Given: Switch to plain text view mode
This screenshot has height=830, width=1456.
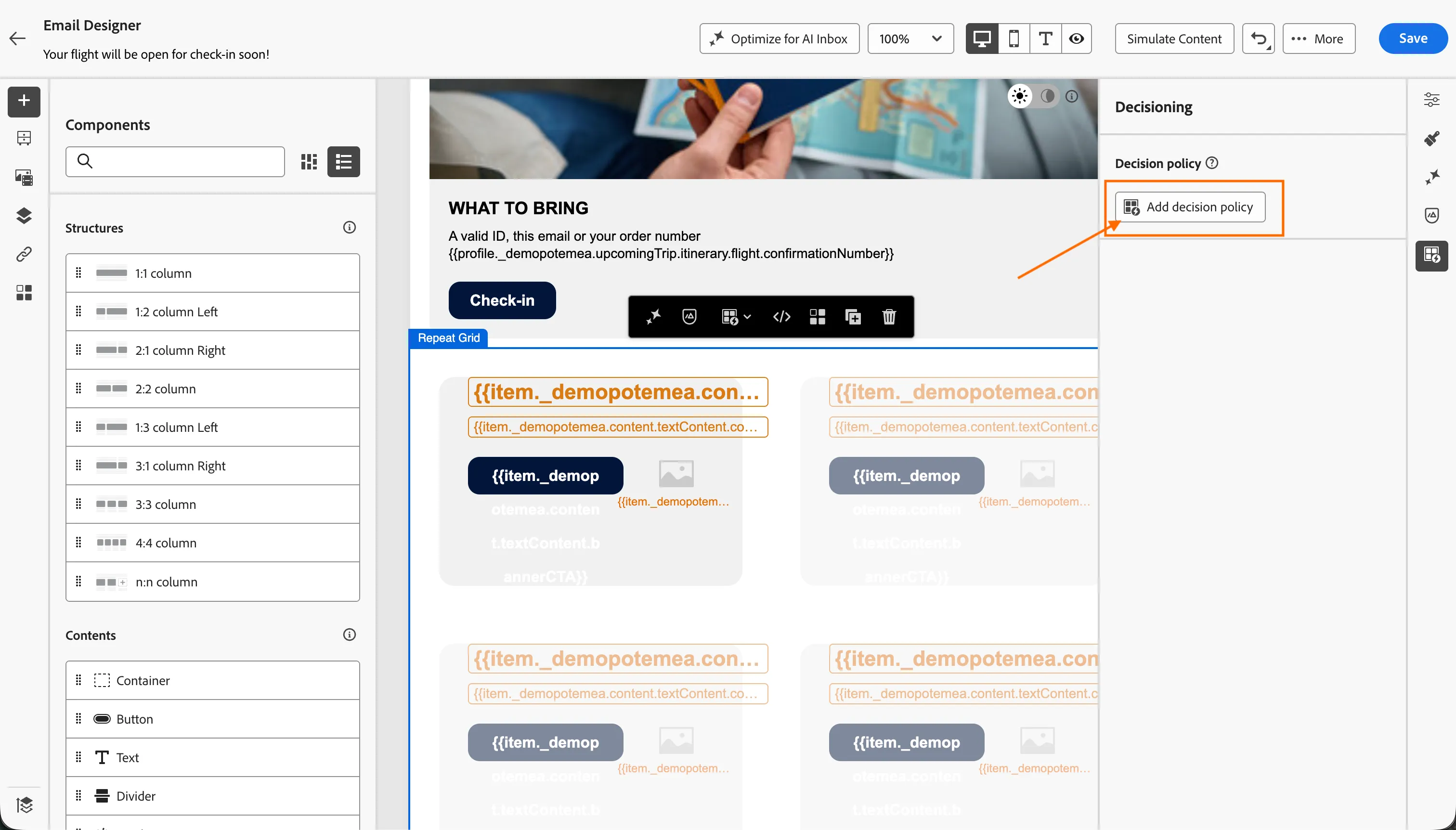Looking at the screenshot, I should click(x=1046, y=39).
